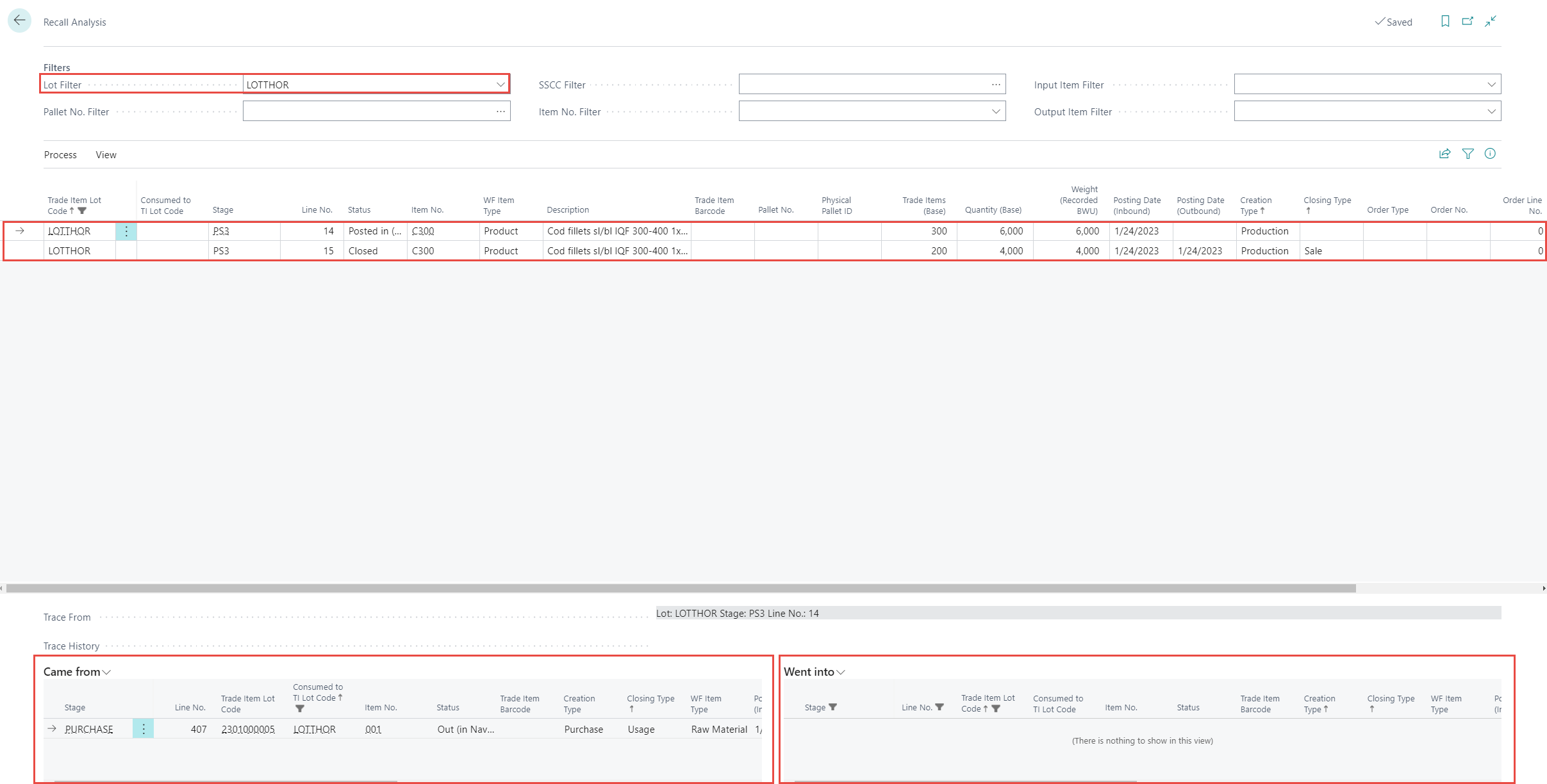Image resolution: width=1547 pixels, height=784 pixels.
Task: Click Trade Item Lot Code column filter
Action: pyautogui.click(x=82, y=211)
